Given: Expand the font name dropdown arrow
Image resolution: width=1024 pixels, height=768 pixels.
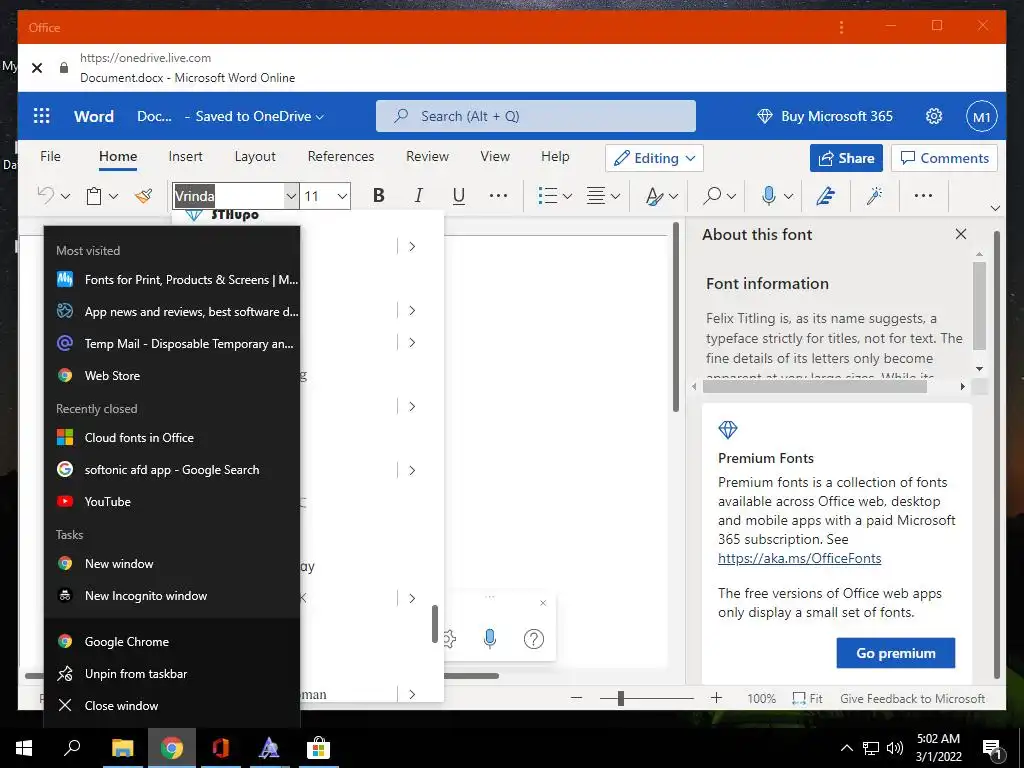Looking at the screenshot, I should pyautogui.click(x=291, y=196).
